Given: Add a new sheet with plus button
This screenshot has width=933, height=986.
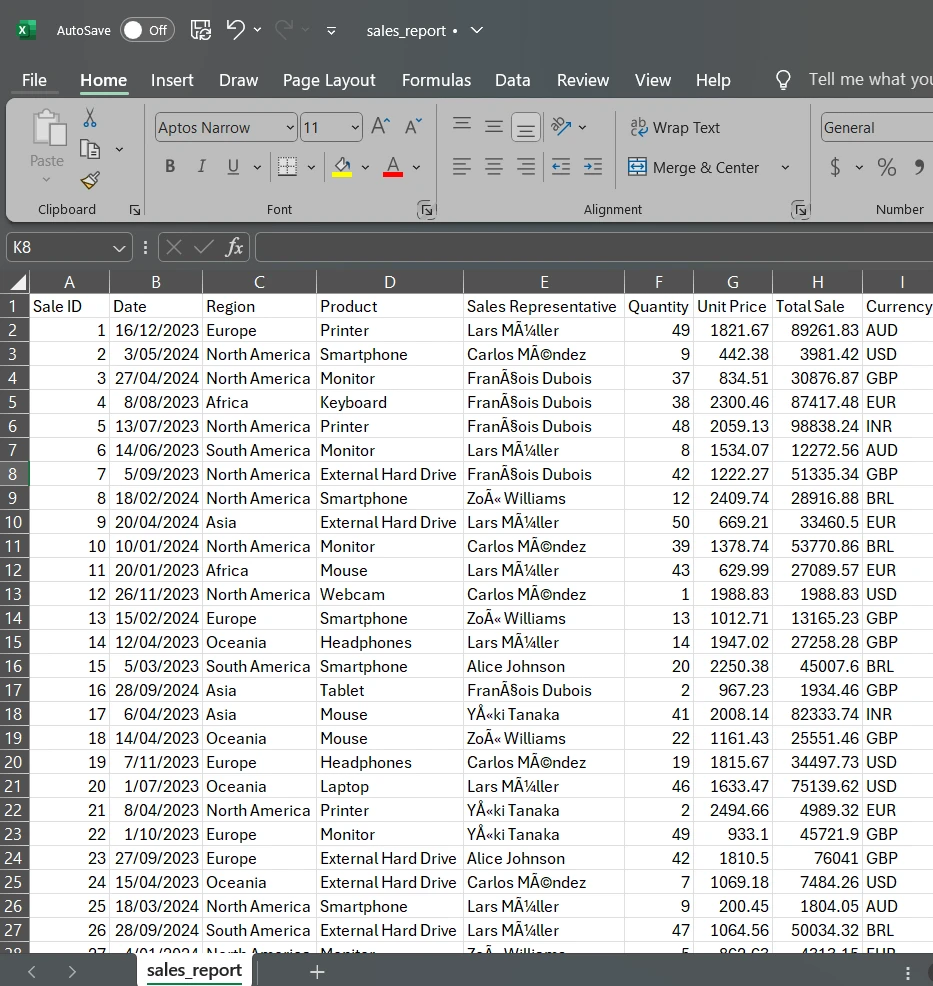Looking at the screenshot, I should (317, 971).
